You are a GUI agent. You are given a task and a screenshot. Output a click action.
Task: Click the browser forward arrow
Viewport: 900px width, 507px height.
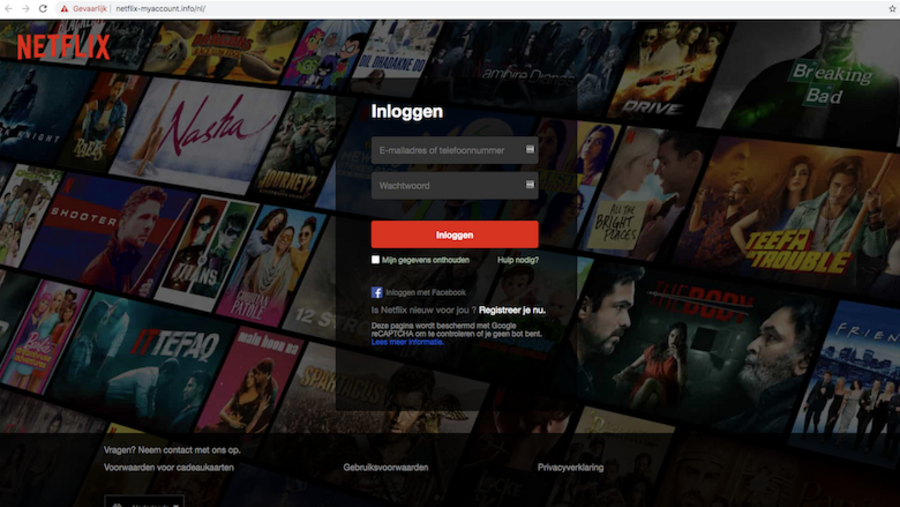26,9
